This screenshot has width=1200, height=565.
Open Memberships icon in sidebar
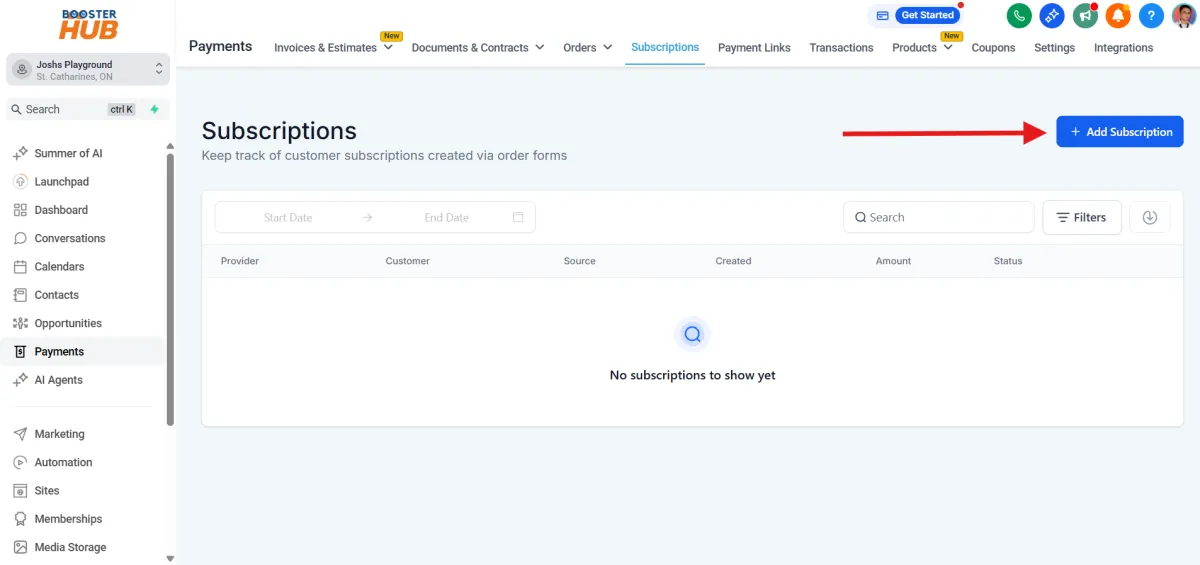[x=20, y=519]
